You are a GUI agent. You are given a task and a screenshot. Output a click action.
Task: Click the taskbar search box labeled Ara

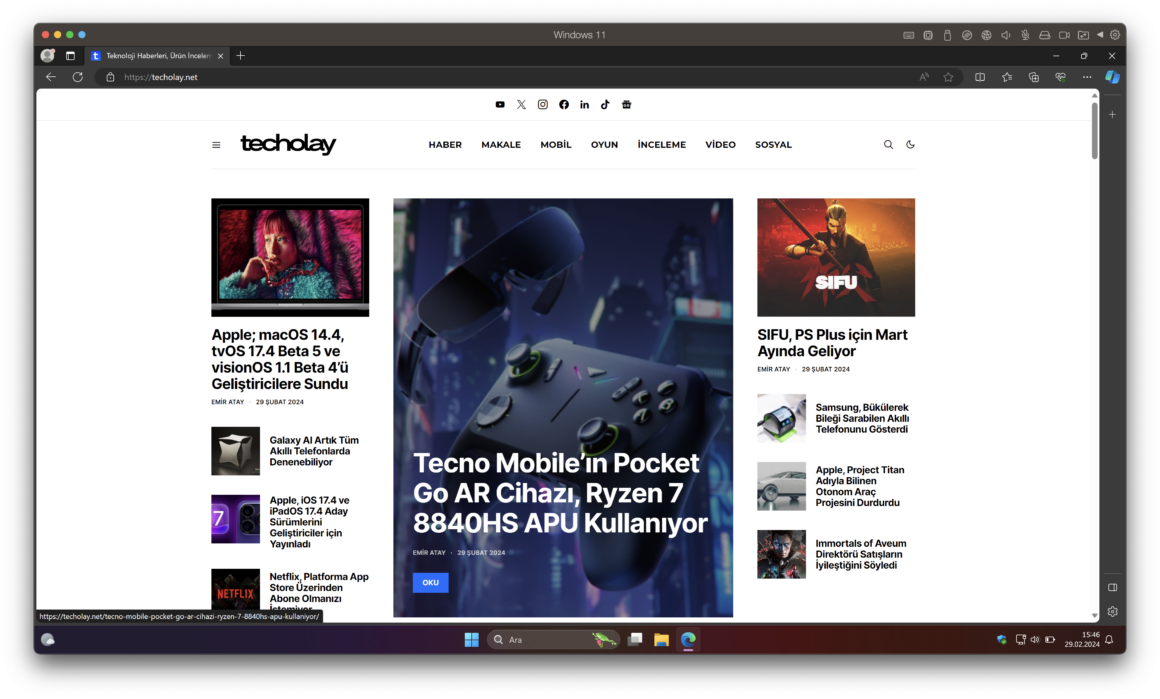pyautogui.click(x=553, y=640)
